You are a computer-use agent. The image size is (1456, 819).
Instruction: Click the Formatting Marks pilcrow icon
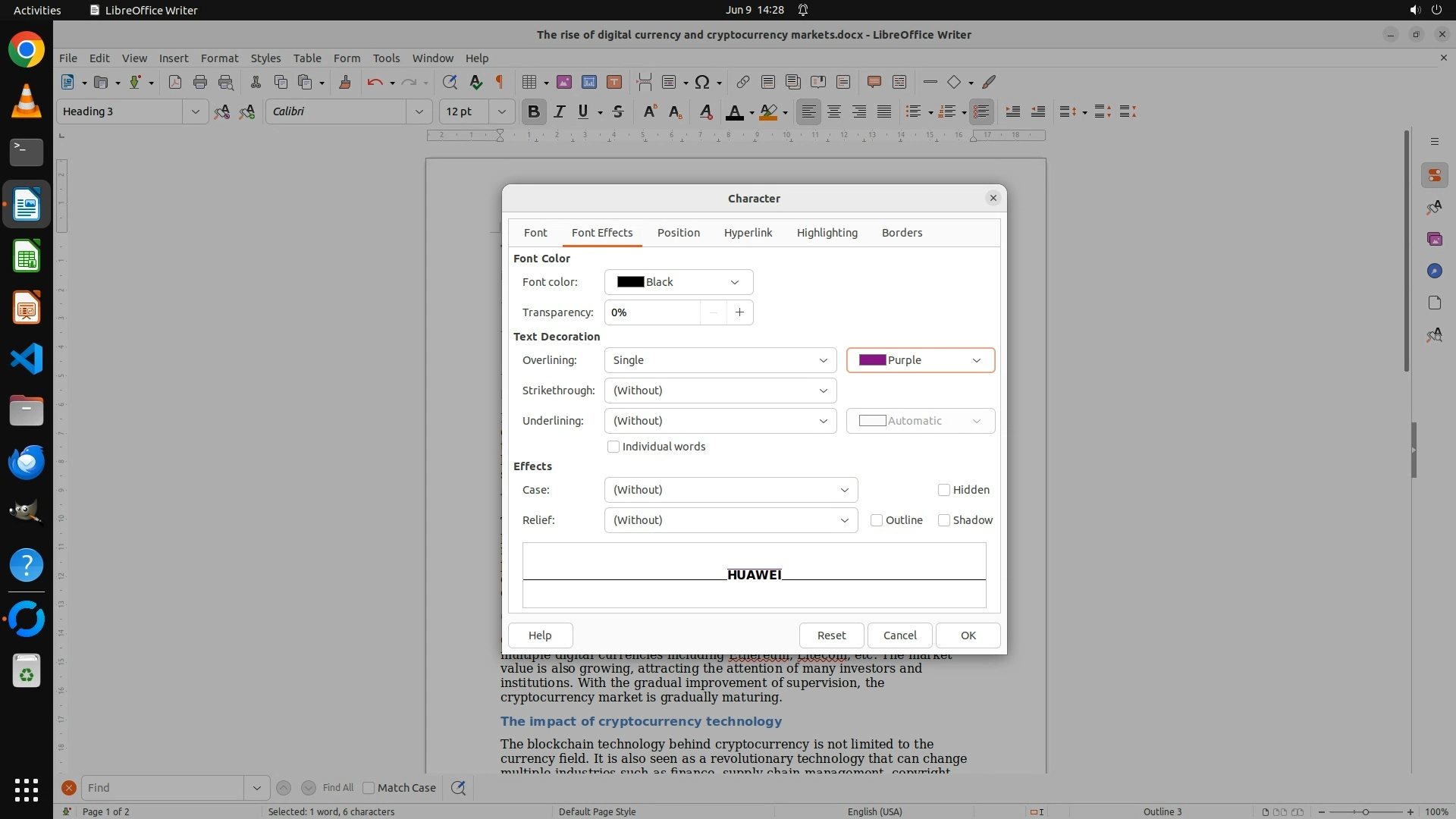point(499,82)
